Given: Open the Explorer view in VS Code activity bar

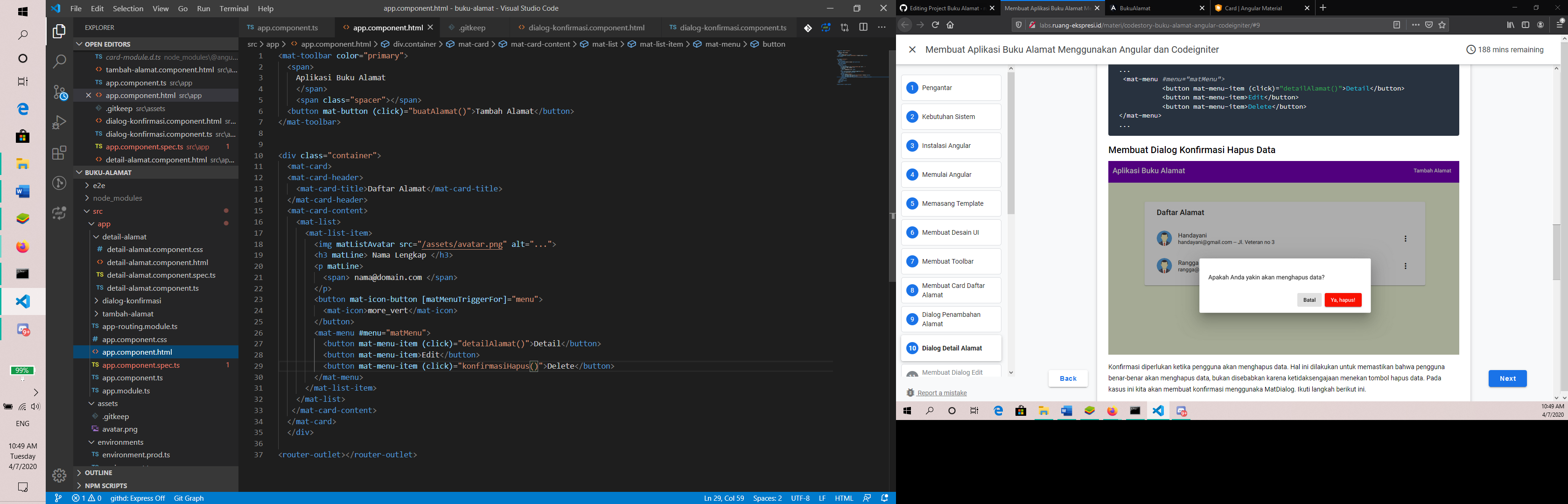Looking at the screenshot, I should coord(59,31).
